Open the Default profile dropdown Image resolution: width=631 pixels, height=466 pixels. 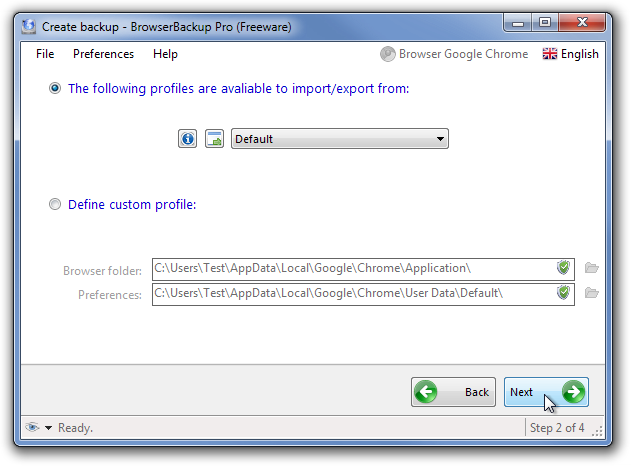tap(340, 139)
